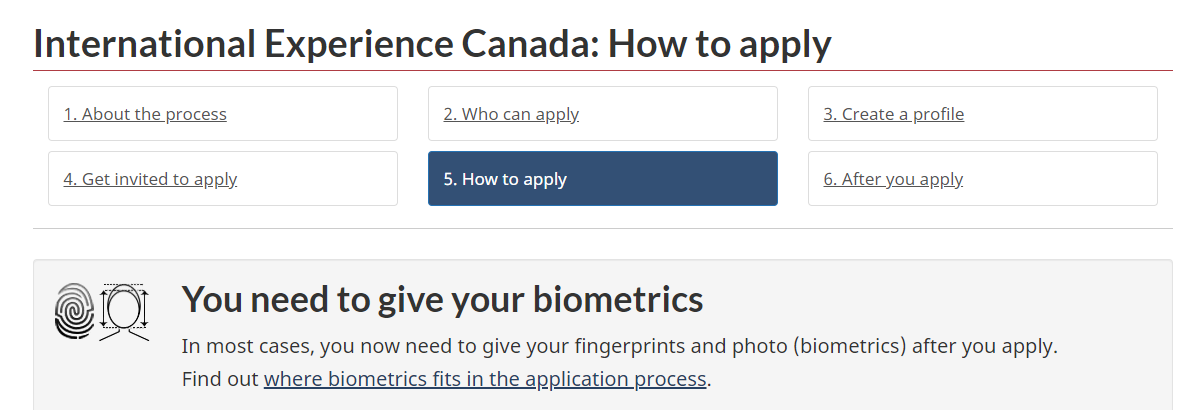Click the Find out text before the link
The height and width of the screenshot is (410, 1199).
(220, 379)
